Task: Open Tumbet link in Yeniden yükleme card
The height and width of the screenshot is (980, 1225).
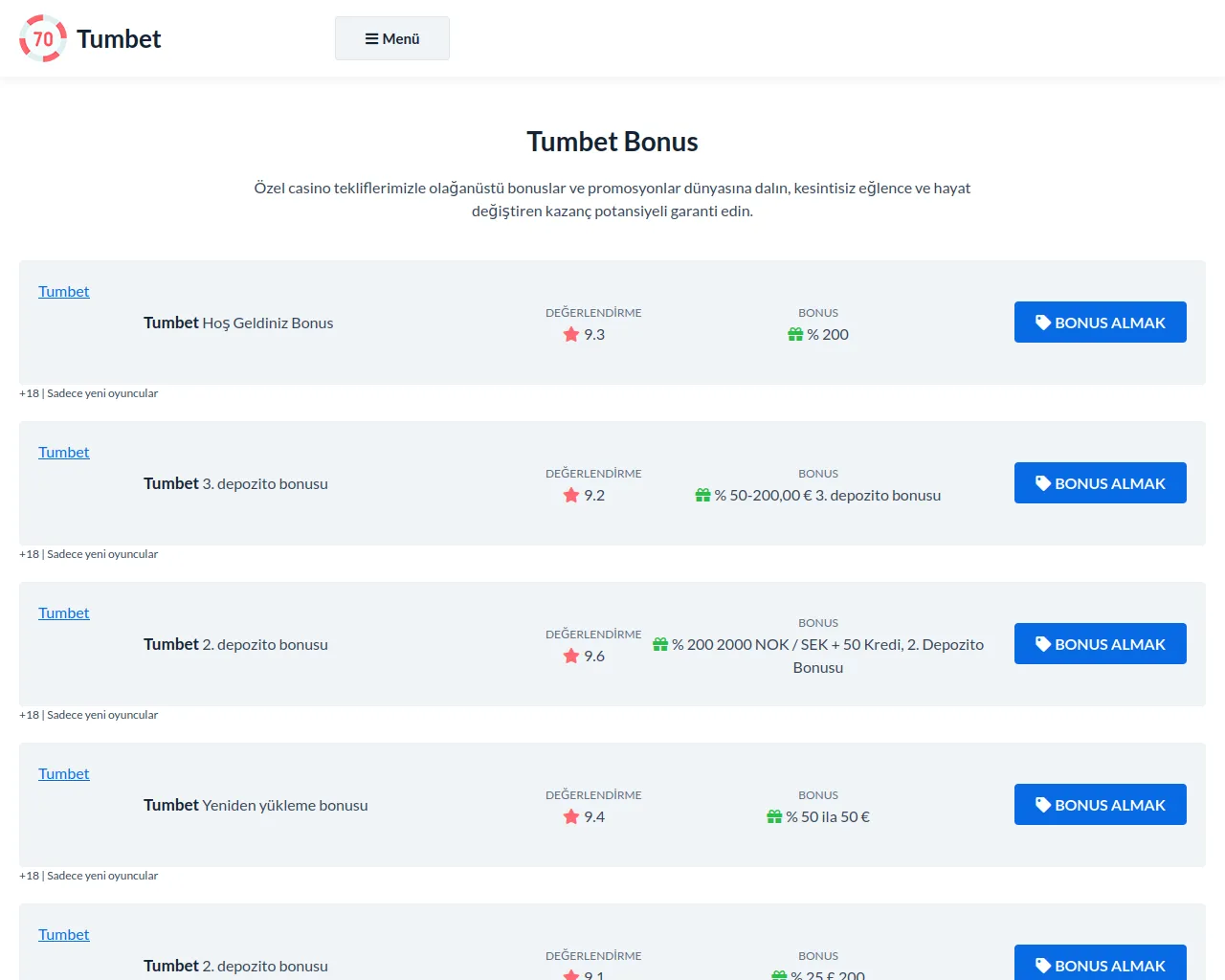Action: point(63,773)
